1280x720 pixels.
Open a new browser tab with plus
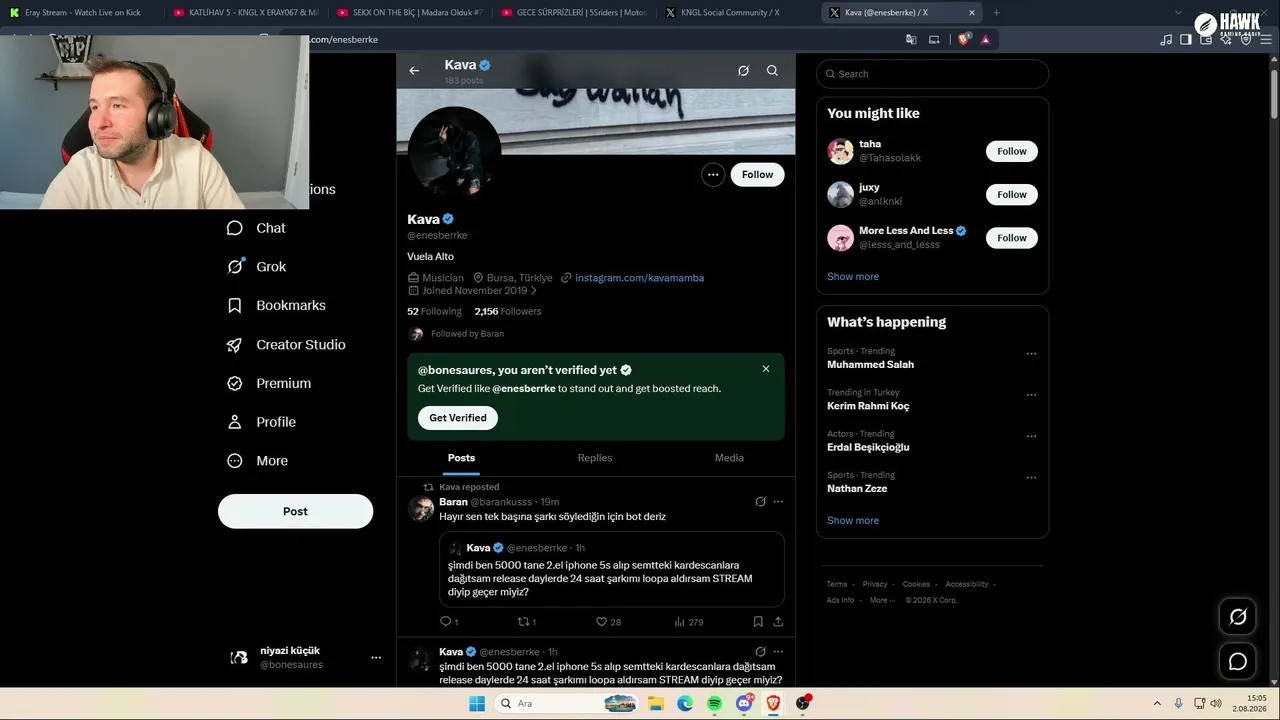click(996, 13)
